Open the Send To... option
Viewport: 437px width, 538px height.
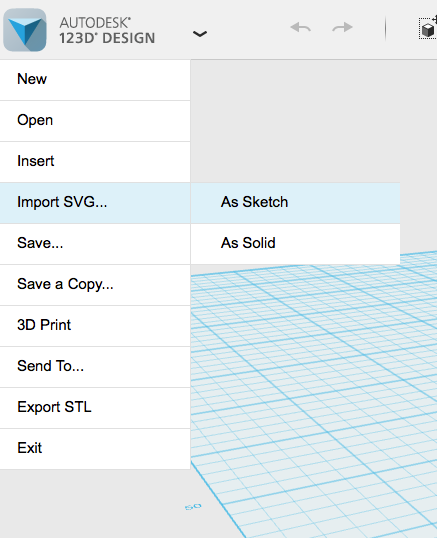coord(95,367)
